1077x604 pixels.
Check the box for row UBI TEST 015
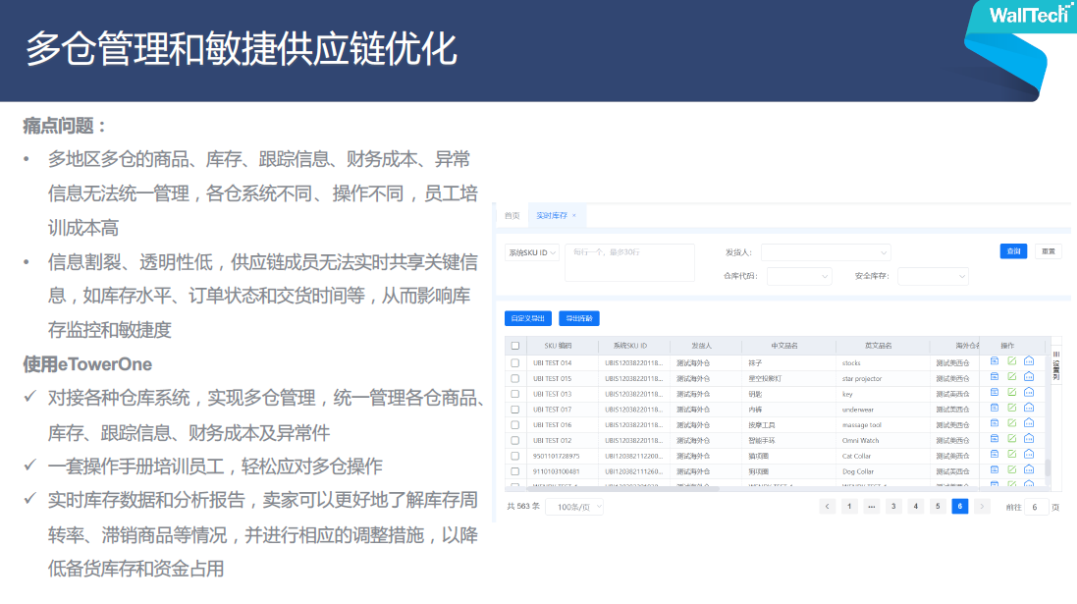tap(515, 379)
